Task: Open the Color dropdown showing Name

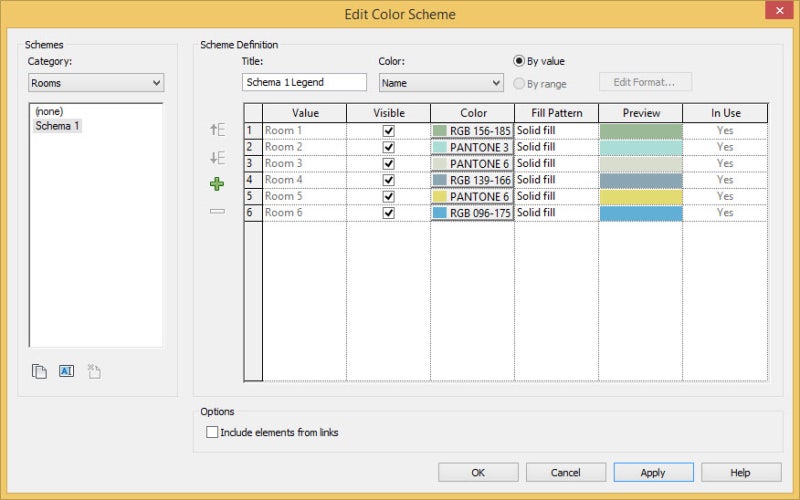Action: (x=441, y=83)
